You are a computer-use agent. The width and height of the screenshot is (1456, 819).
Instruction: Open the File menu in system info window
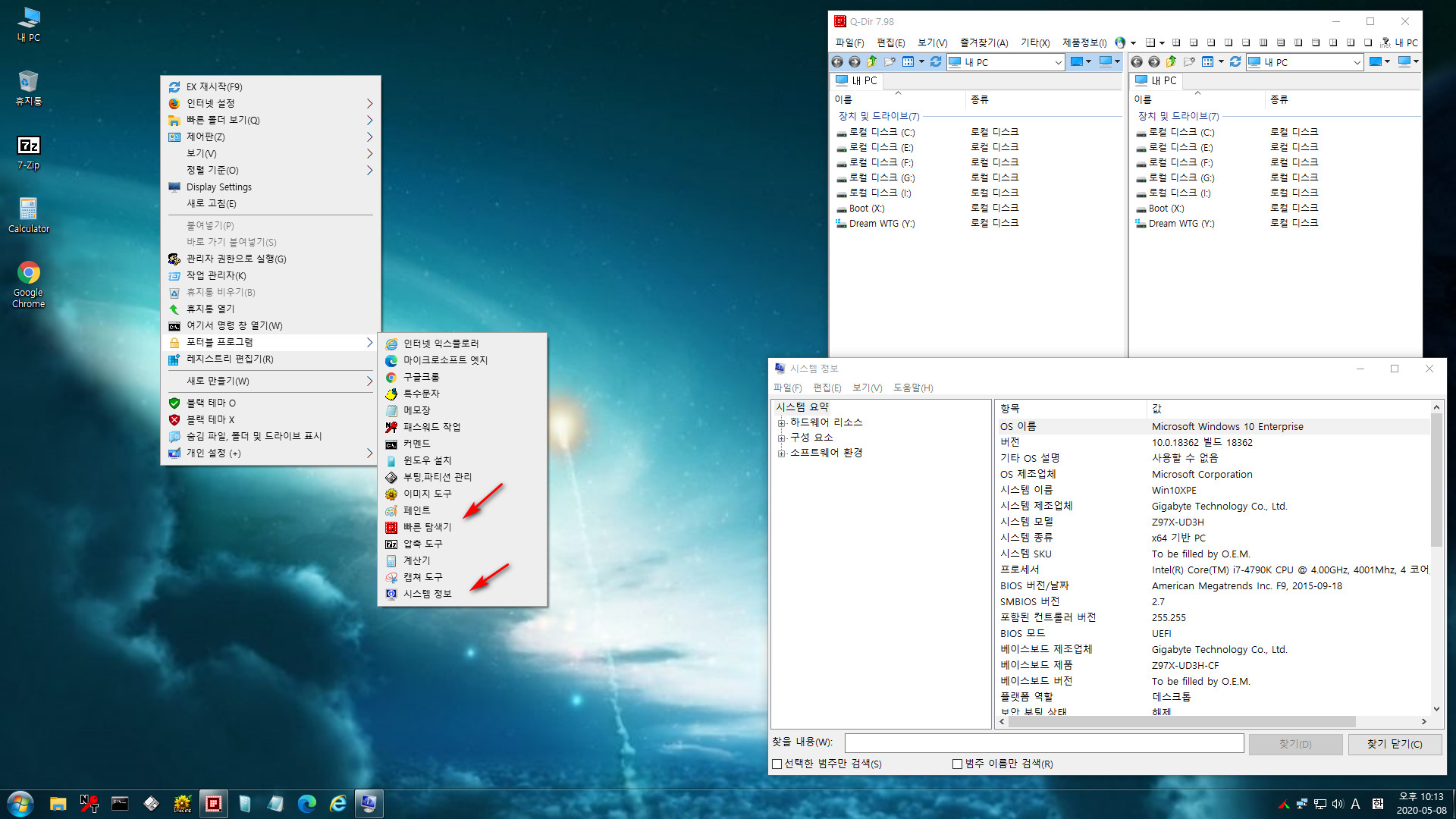tap(787, 388)
